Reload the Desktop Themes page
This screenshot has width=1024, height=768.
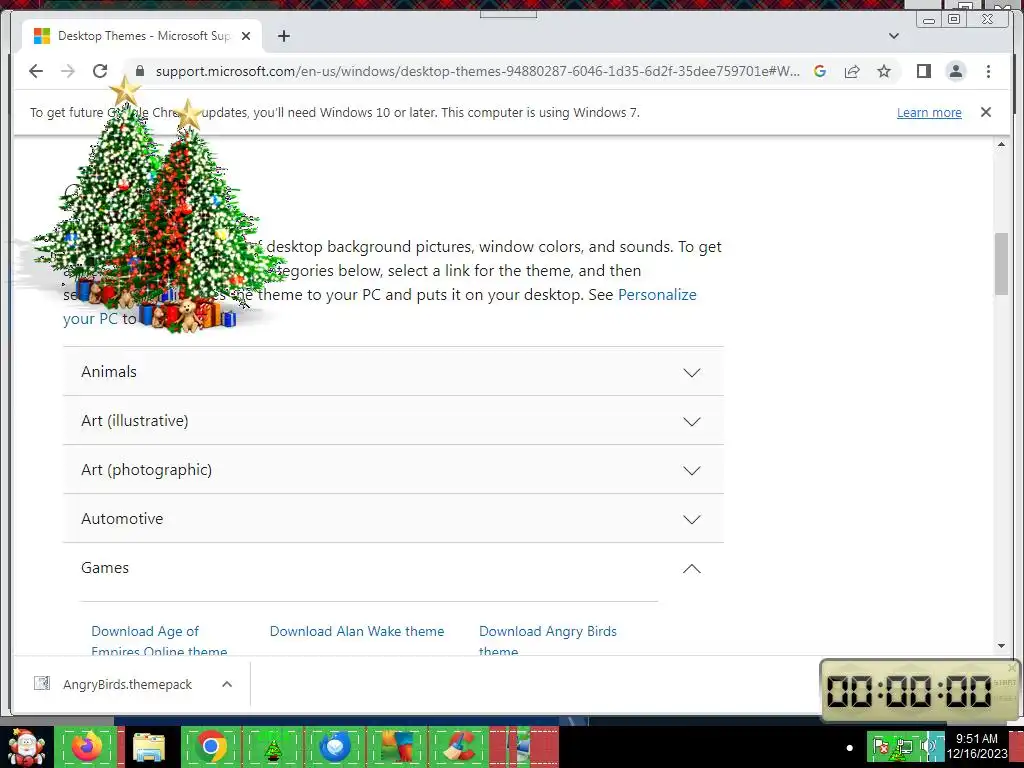coord(100,71)
